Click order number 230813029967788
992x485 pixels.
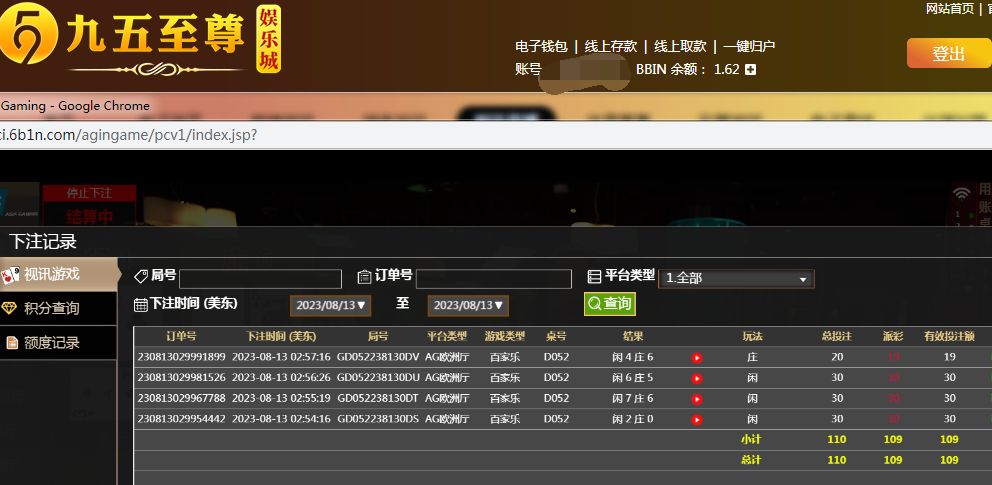coord(182,398)
